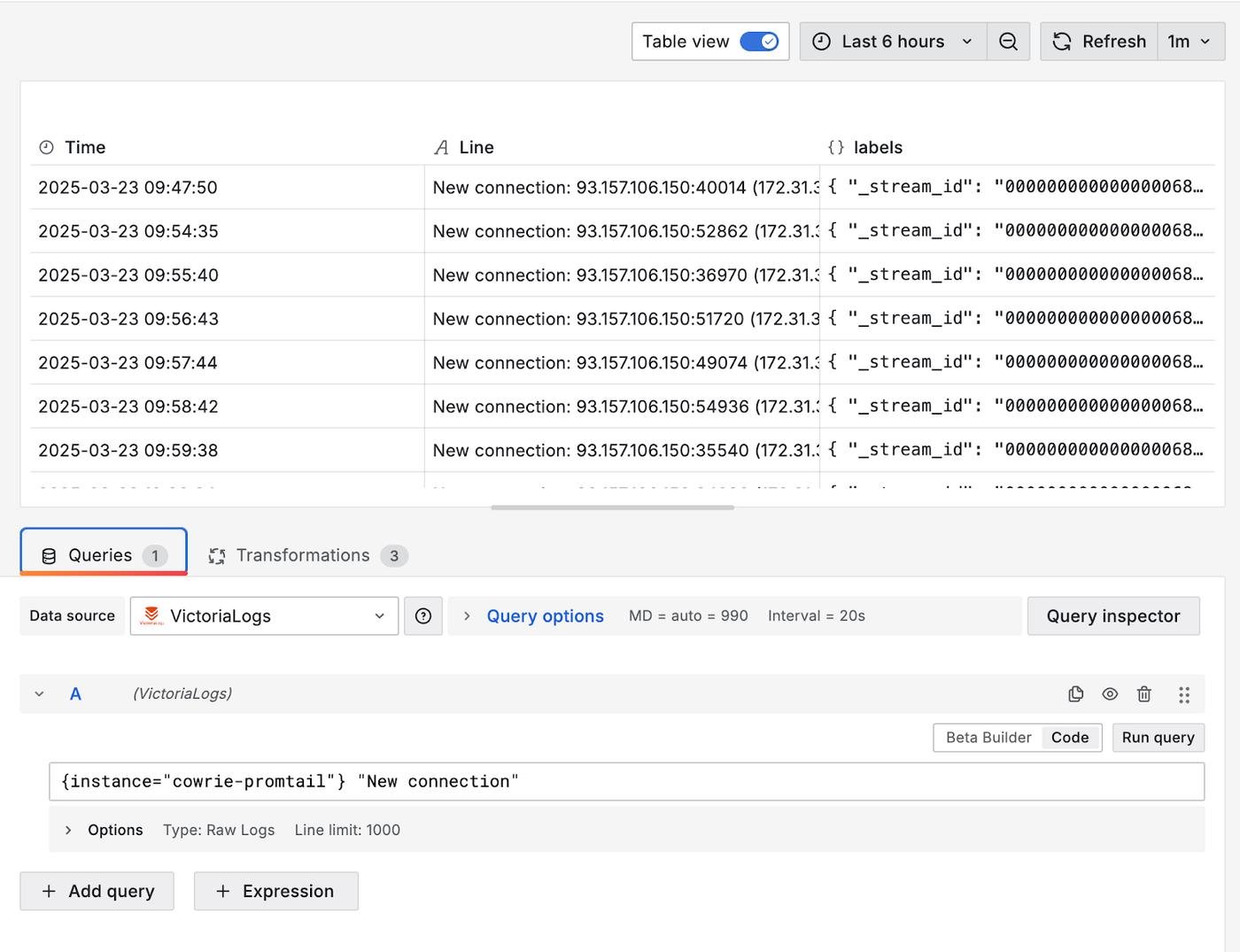Open the Query inspector
Screen dimensions: 1240x952
pos(1113,615)
